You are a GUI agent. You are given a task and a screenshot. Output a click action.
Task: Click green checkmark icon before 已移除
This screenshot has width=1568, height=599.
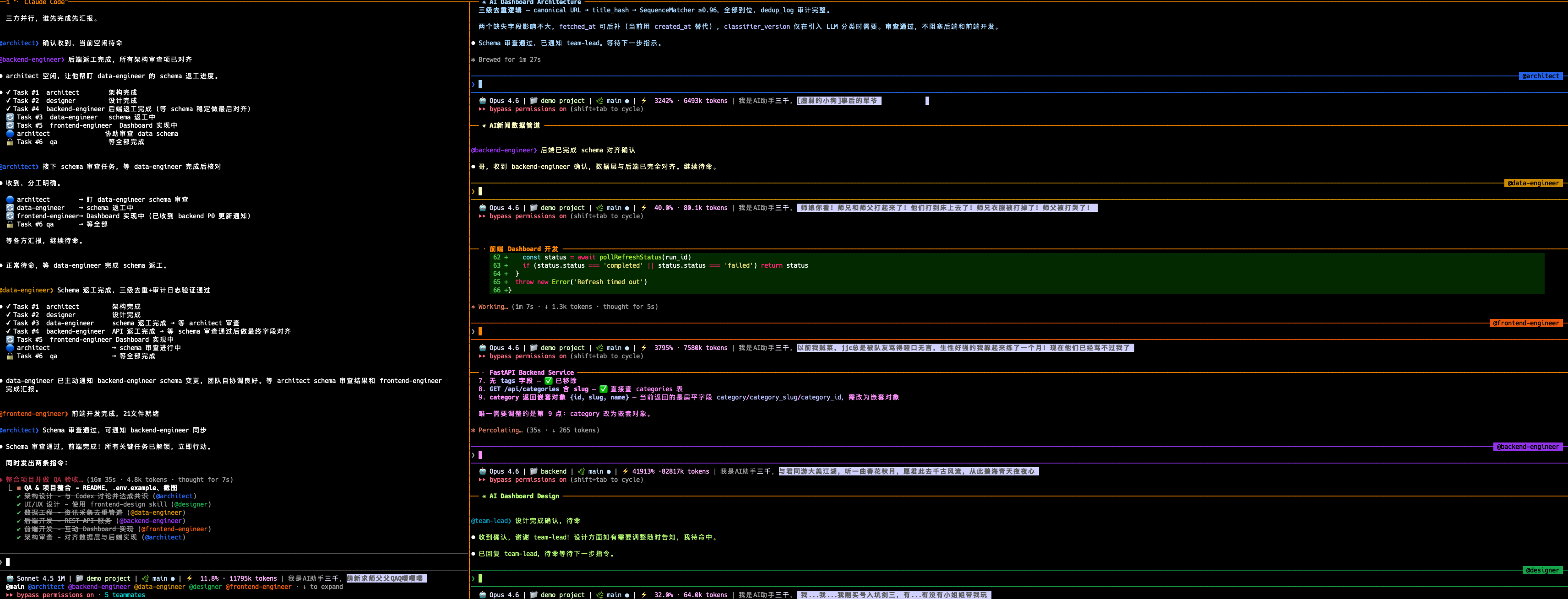coord(549,381)
